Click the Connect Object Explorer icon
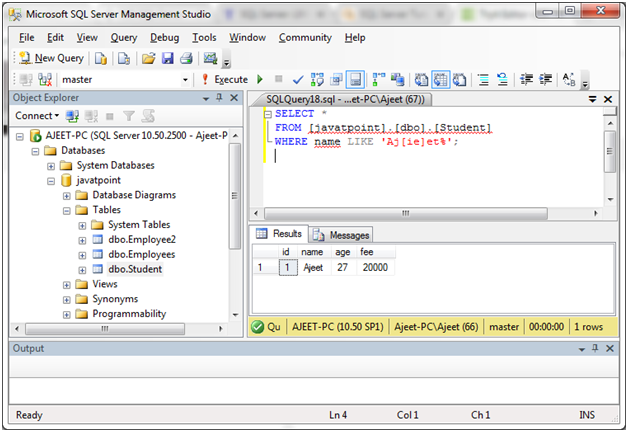Image resolution: width=628 pixels, height=432 pixels. [72, 116]
